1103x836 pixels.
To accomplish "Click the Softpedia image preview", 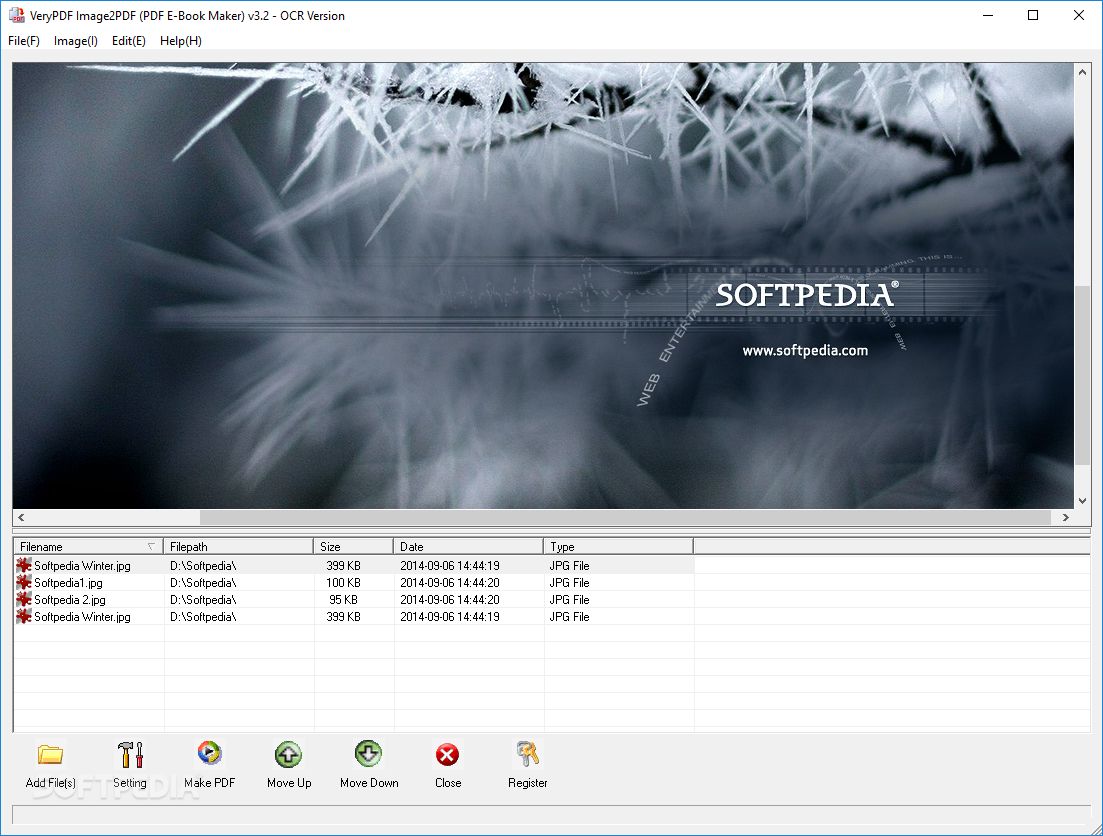I will coord(543,286).
